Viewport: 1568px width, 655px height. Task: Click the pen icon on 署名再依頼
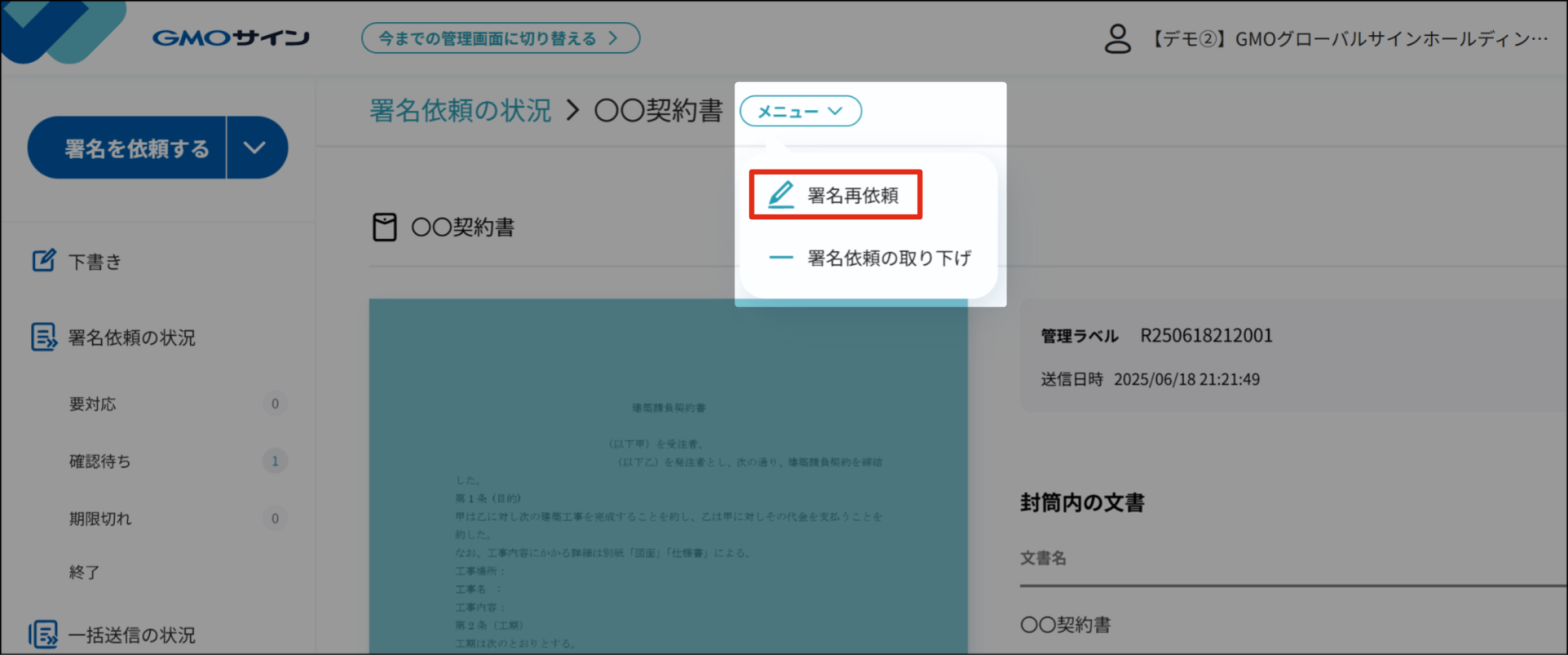(x=780, y=194)
